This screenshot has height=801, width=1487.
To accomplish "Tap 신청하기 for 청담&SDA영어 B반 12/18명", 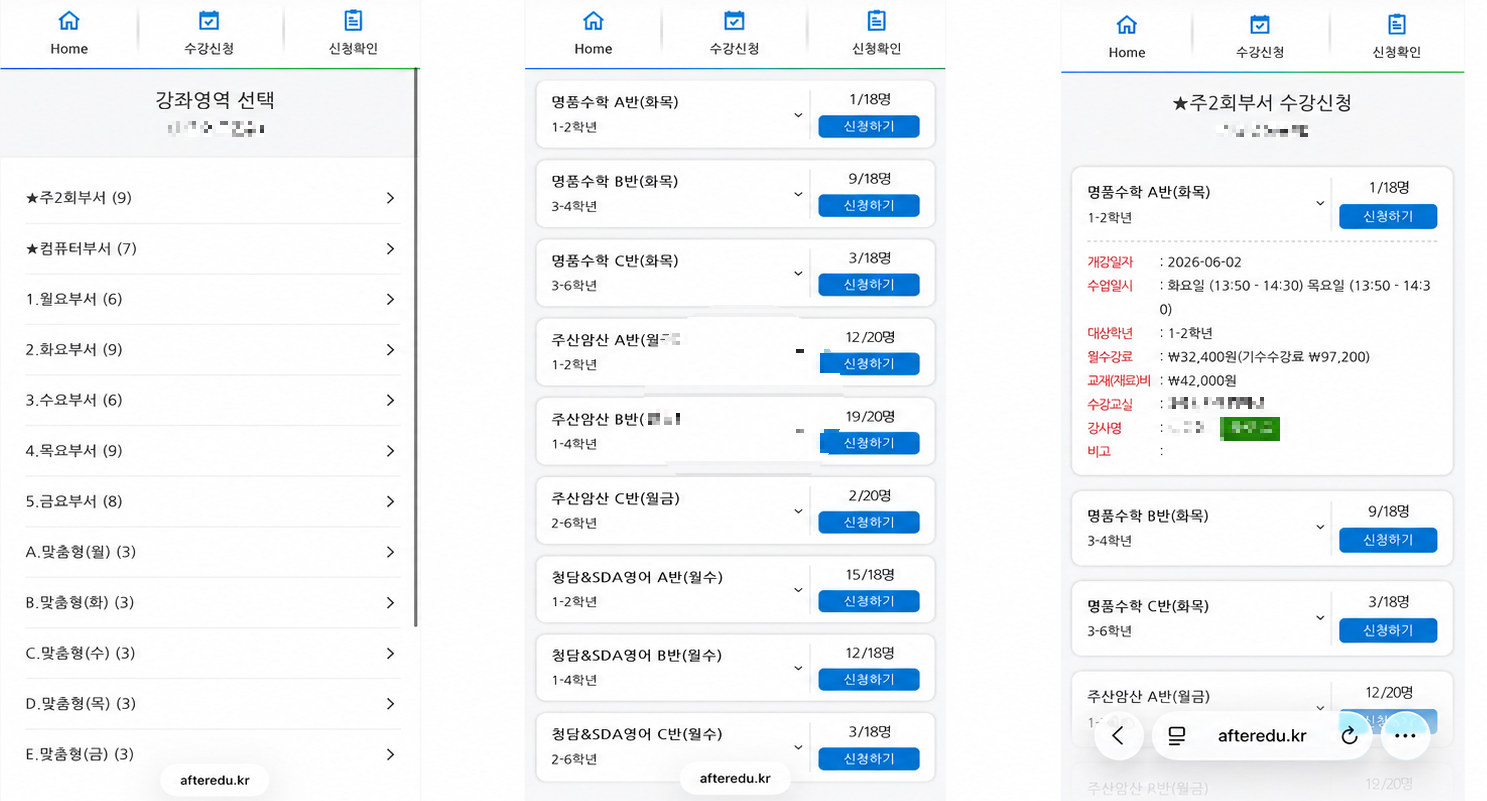I will click(869, 680).
